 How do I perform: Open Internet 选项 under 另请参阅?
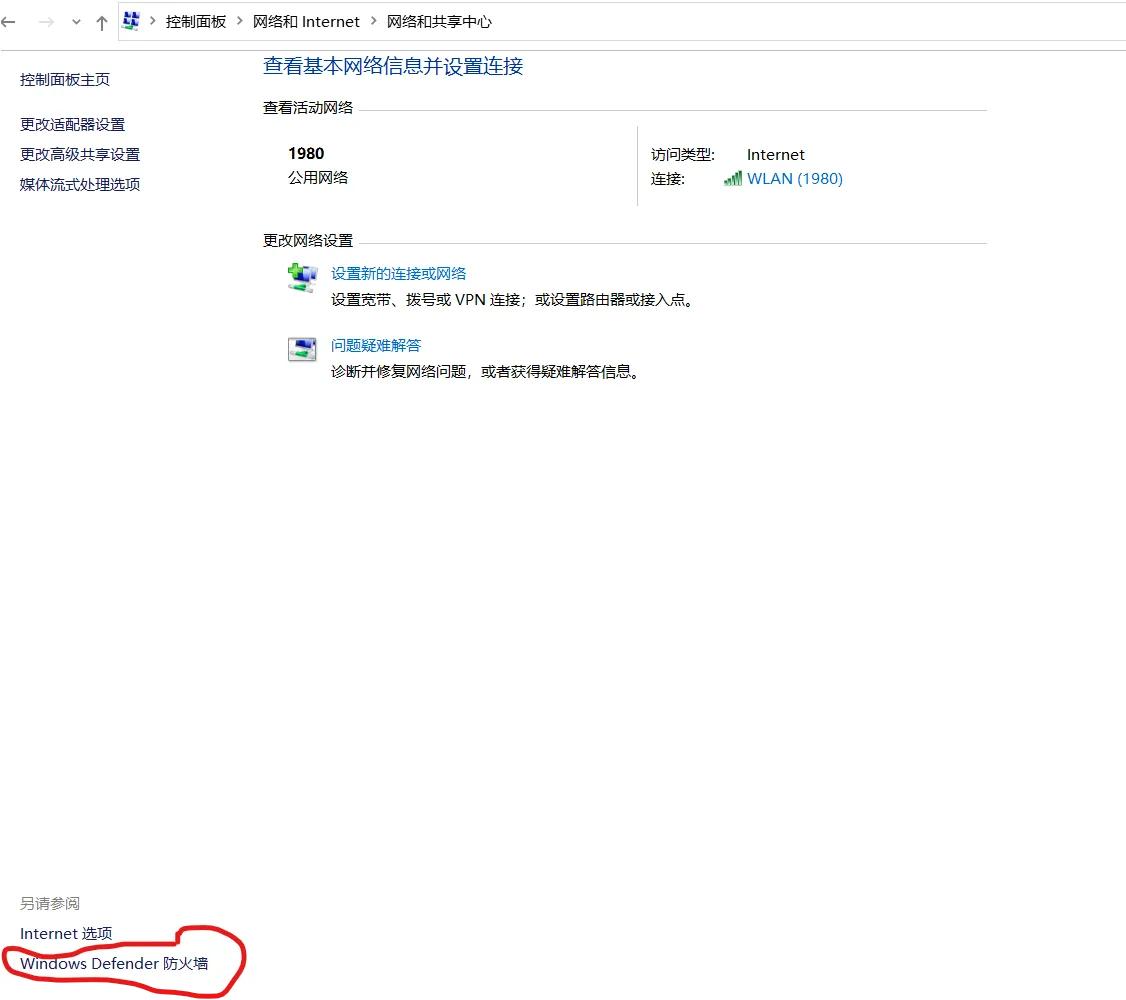[x=66, y=934]
